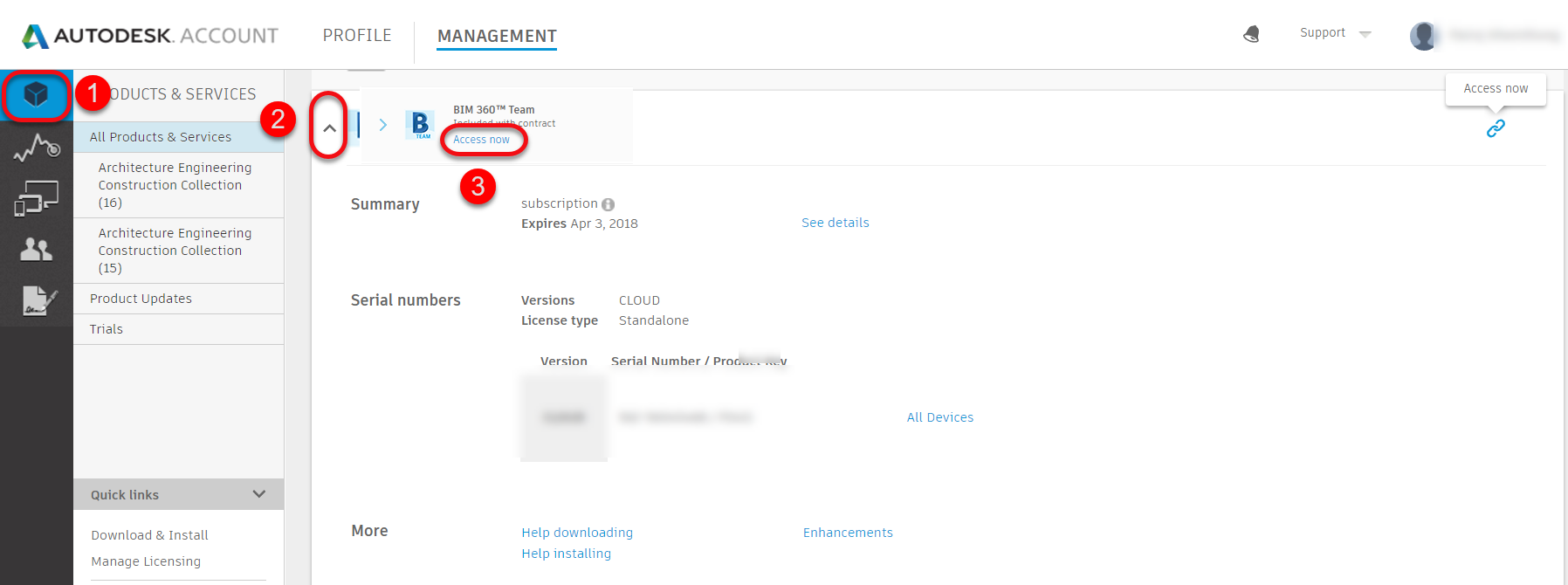The image size is (1568, 585).
Task: Select AEC Collection (16) entry
Action: pyautogui.click(x=178, y=185)
